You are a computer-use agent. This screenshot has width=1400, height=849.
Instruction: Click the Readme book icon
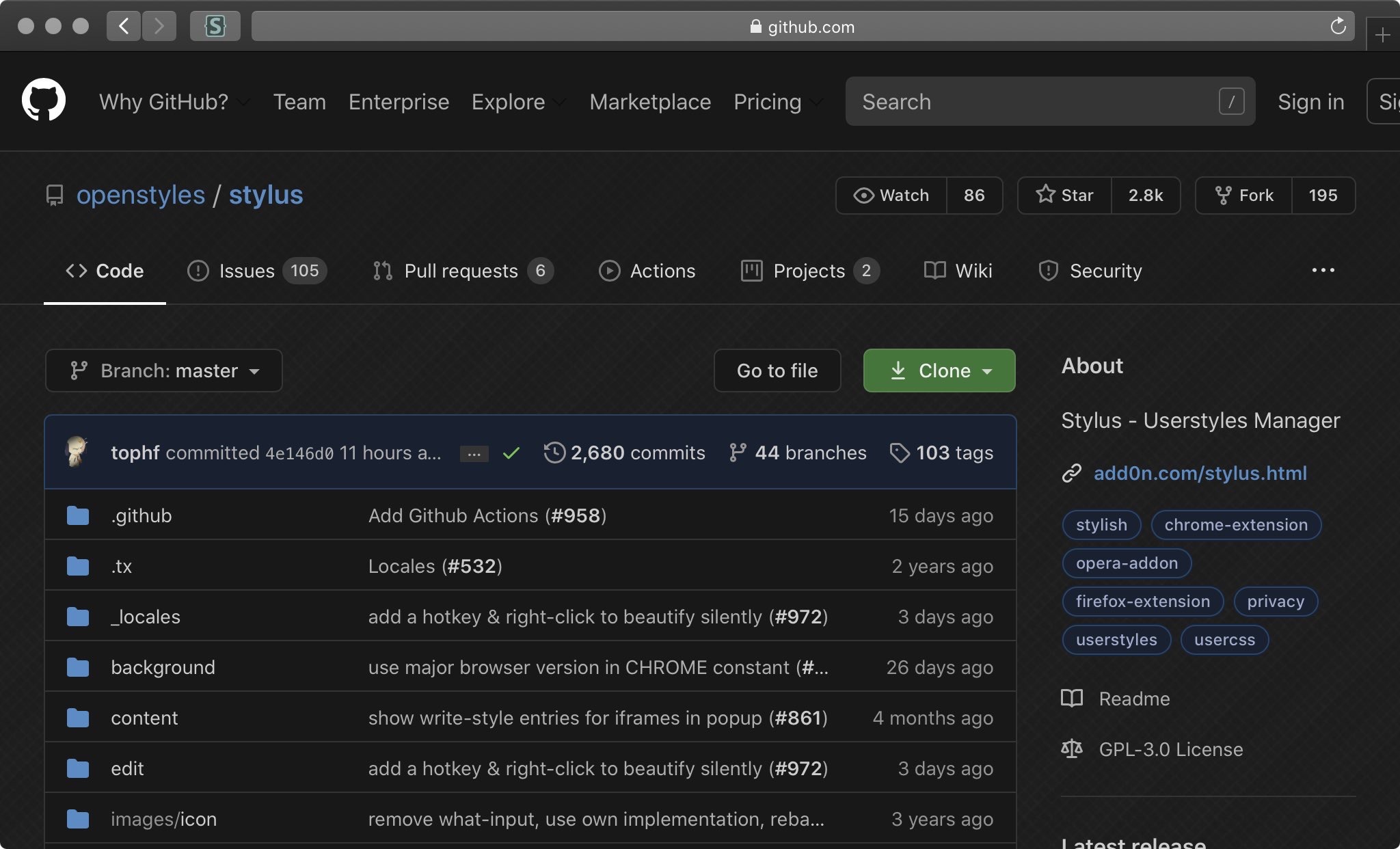click(1072, 699)
